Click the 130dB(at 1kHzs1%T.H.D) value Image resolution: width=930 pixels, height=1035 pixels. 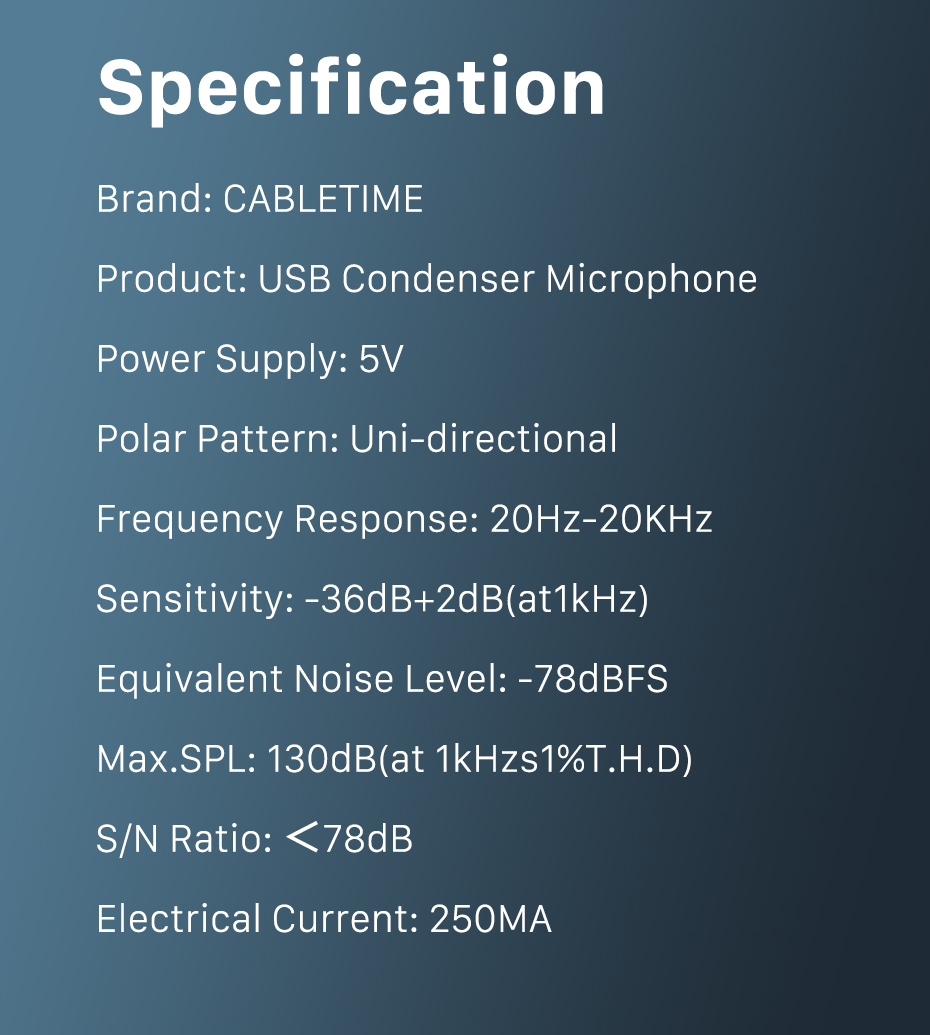(480, 760)
